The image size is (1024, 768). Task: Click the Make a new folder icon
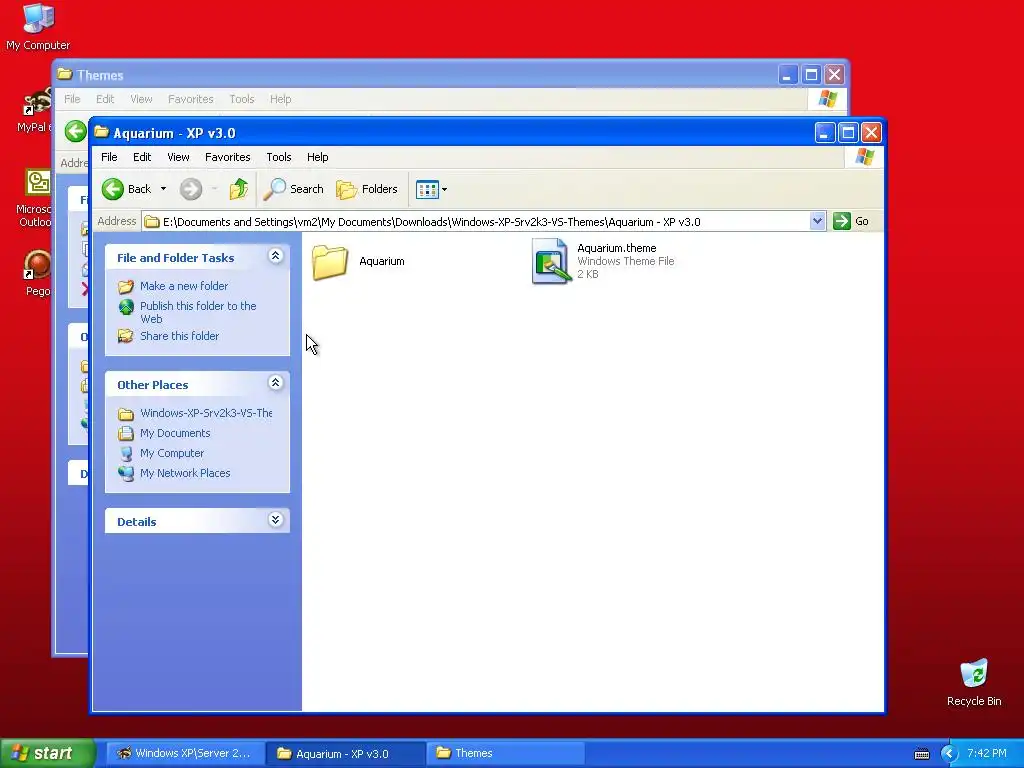(126, 286)
